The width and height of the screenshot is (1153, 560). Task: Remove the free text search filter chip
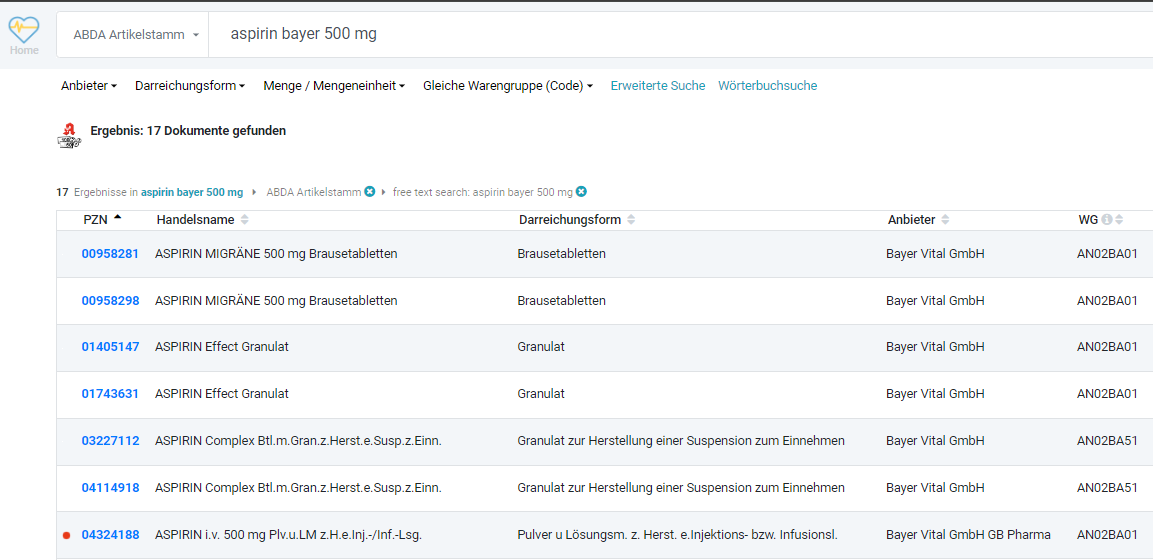(581, 192)
